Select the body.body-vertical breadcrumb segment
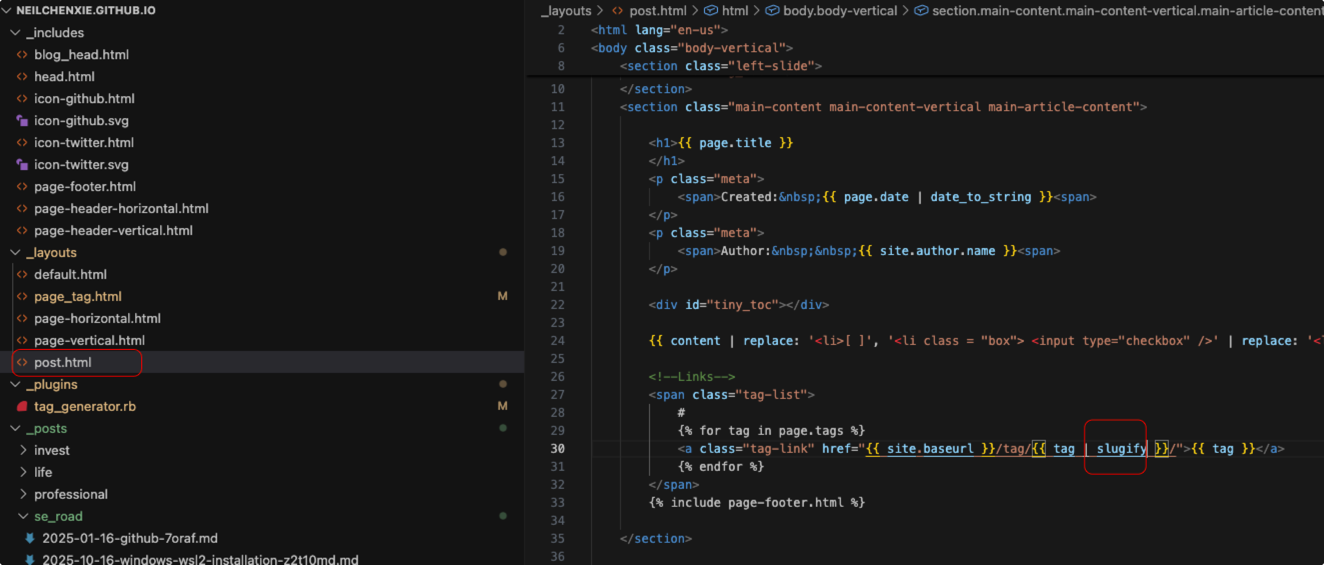Image resolution: width=1324 pixels, height=565 pixels. tap(839, 10)
